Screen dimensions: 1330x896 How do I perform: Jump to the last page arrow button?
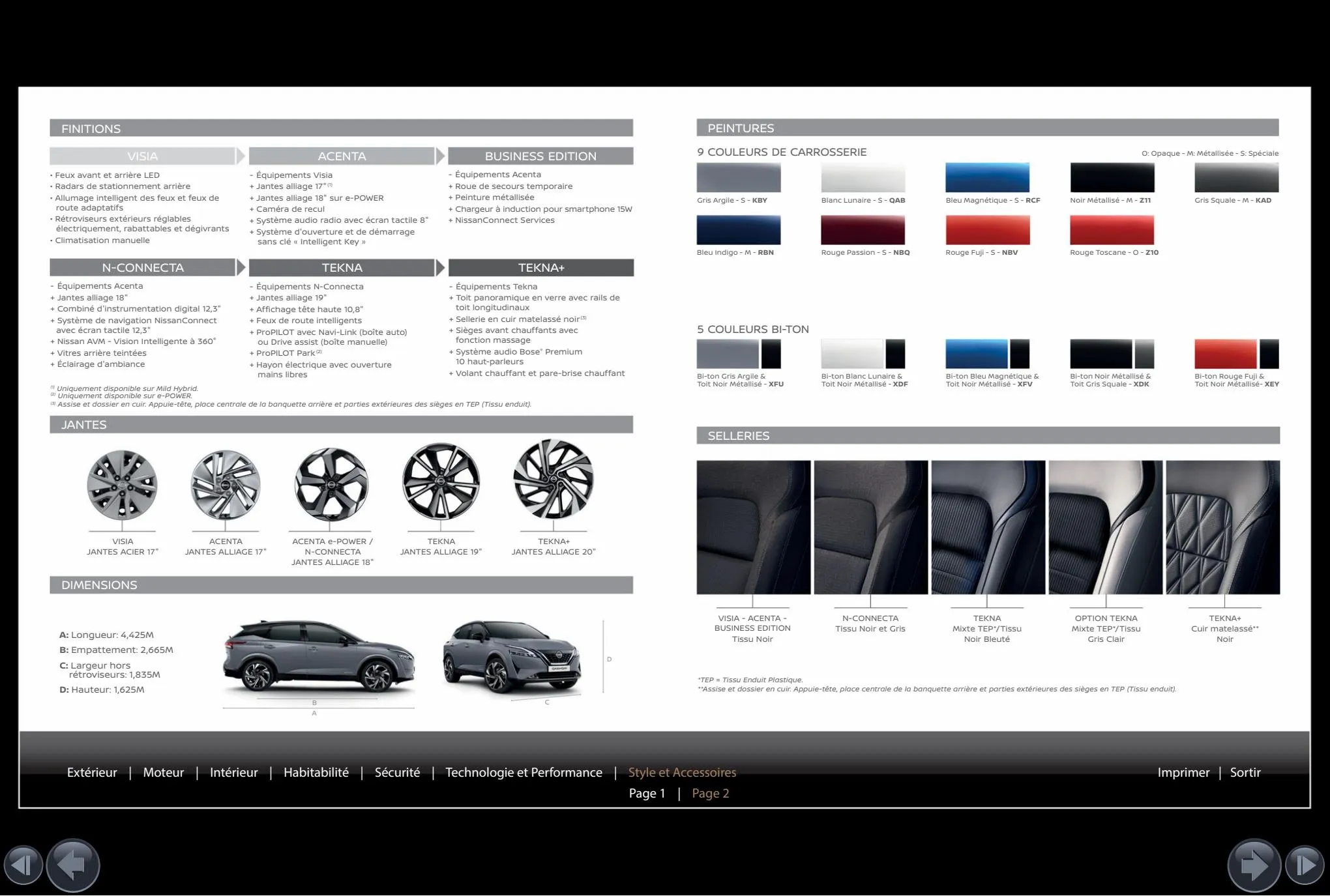point(1305,865)
